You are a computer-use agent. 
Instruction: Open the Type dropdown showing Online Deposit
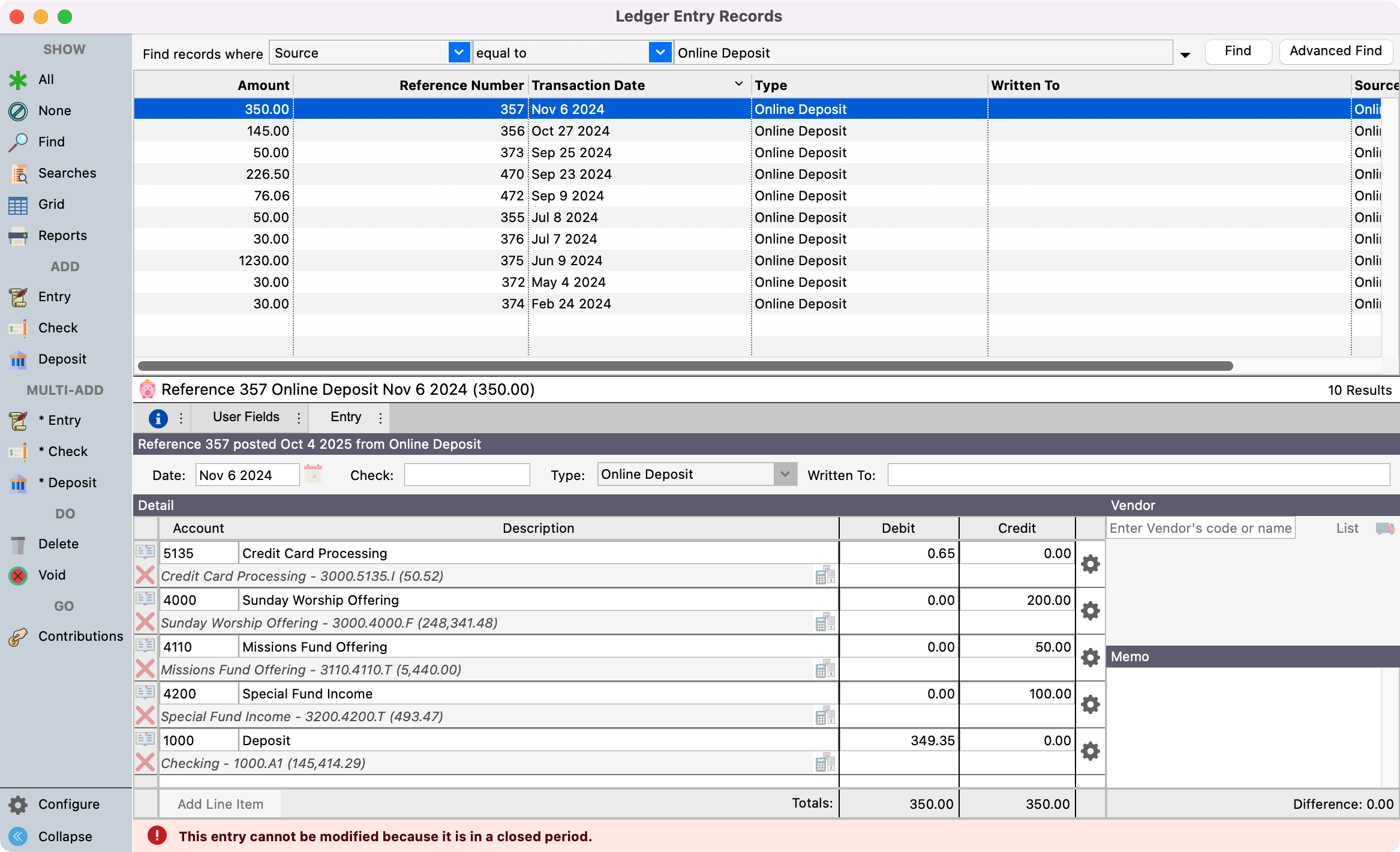[x=785, y=474]
